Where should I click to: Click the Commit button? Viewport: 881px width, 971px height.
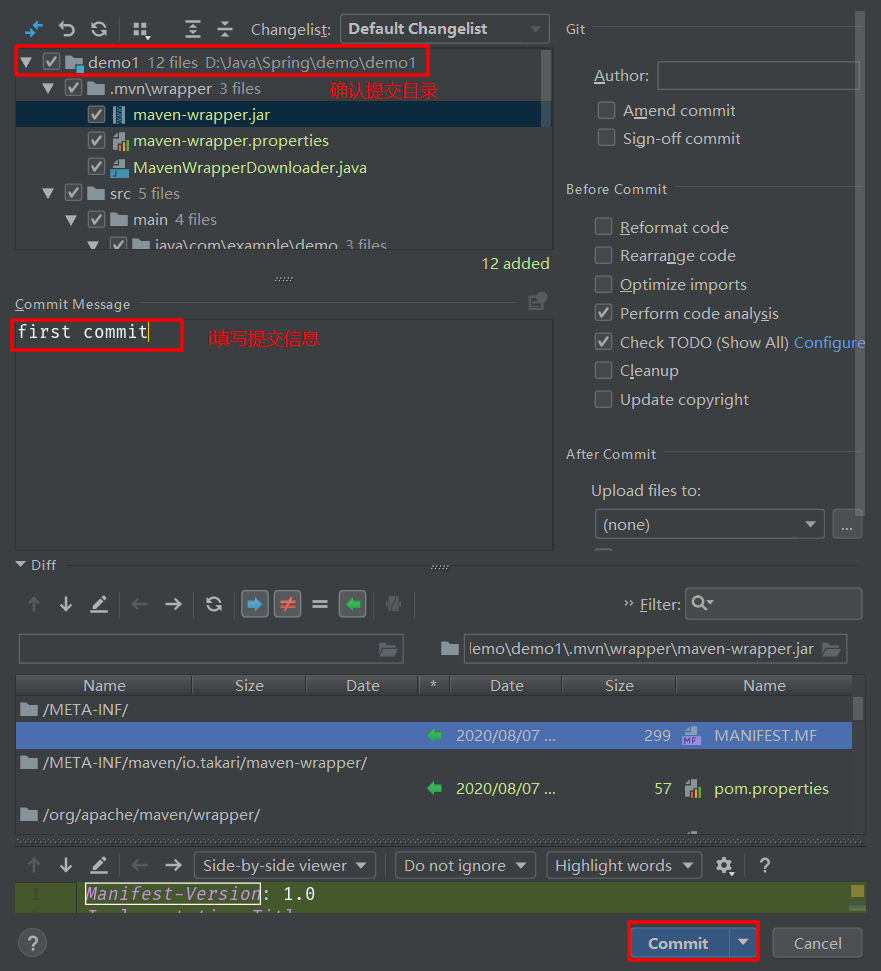click(679, 943)
